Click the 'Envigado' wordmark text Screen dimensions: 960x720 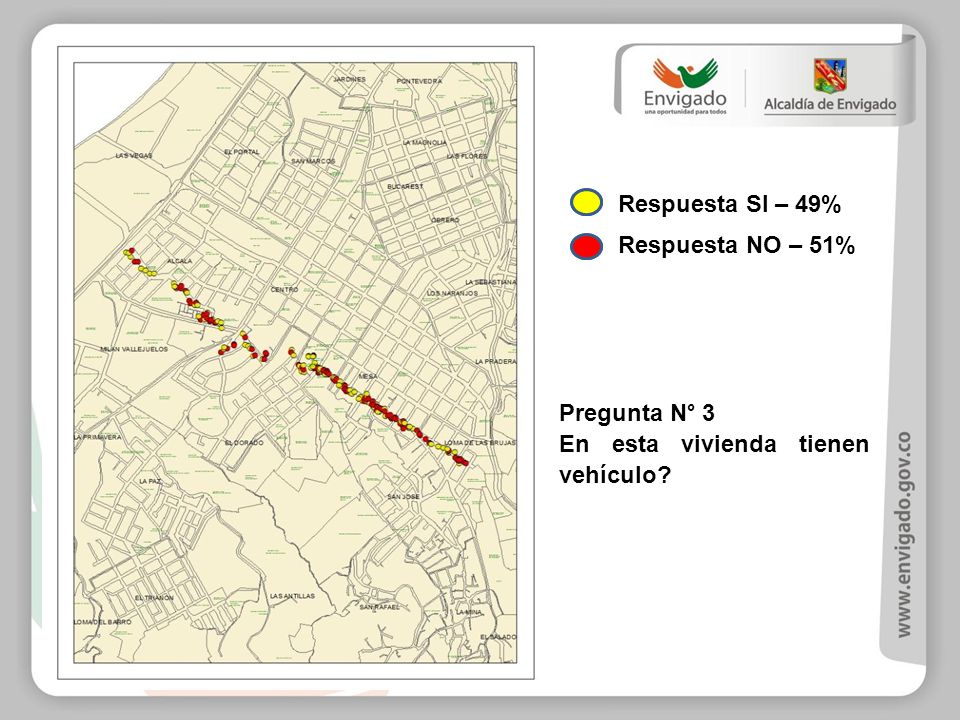685,98
